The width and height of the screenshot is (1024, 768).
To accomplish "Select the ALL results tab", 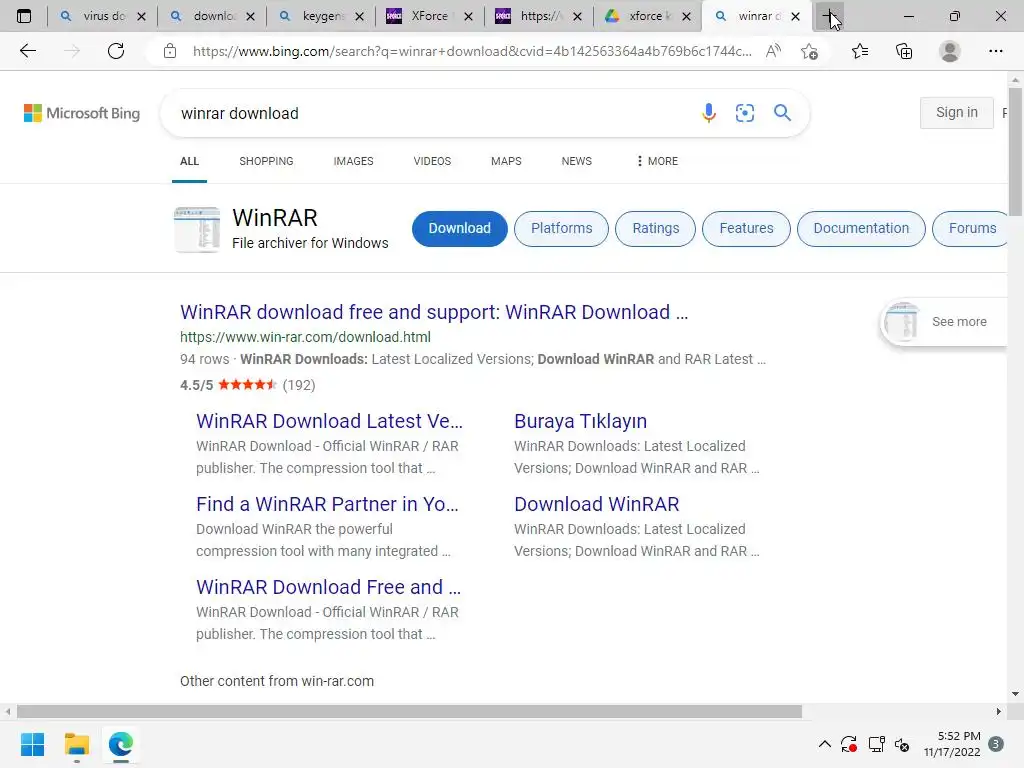I will [x=189, y=161].
